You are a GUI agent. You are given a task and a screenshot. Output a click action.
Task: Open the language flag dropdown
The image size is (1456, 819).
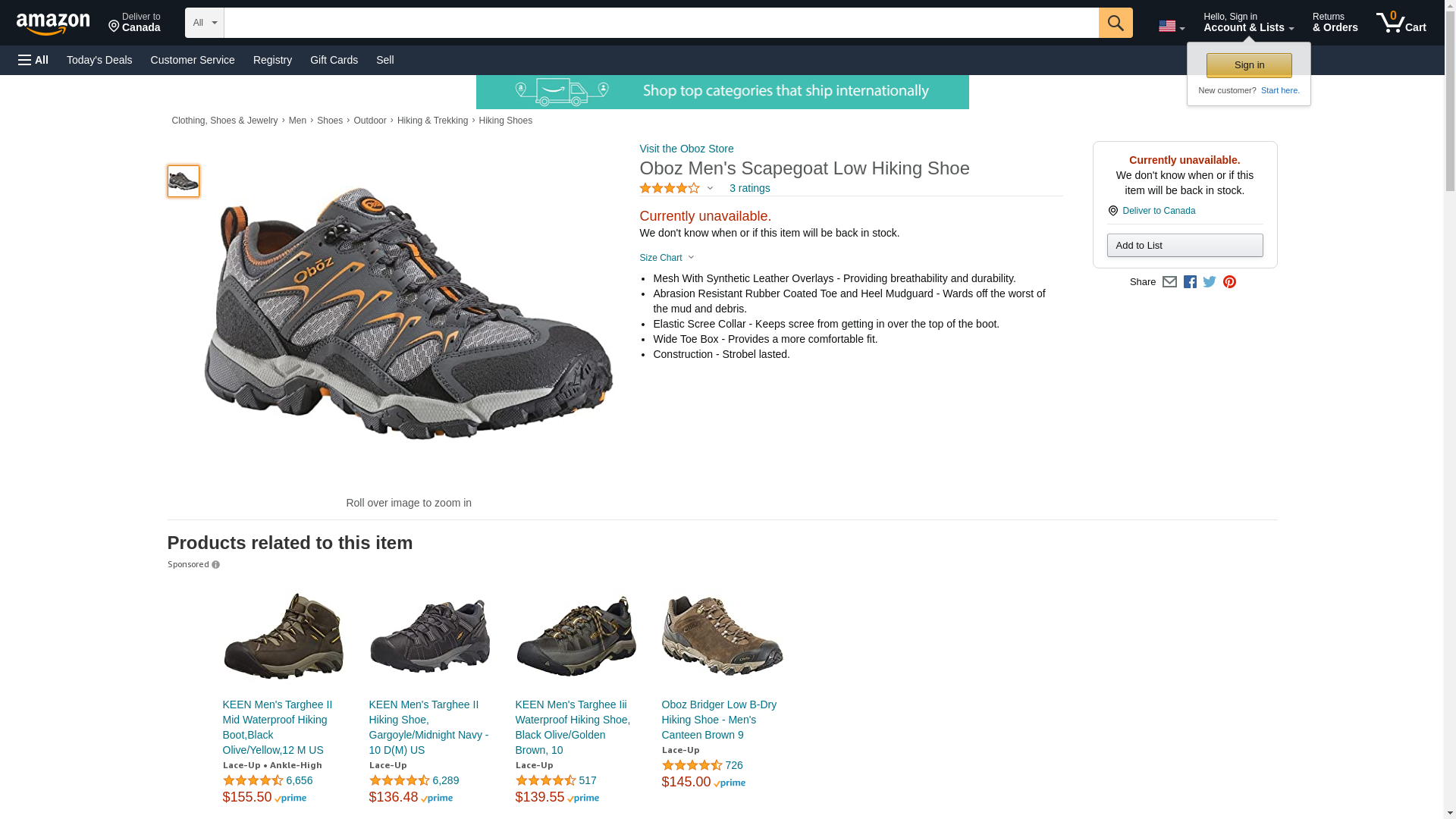click(1171, 27)
